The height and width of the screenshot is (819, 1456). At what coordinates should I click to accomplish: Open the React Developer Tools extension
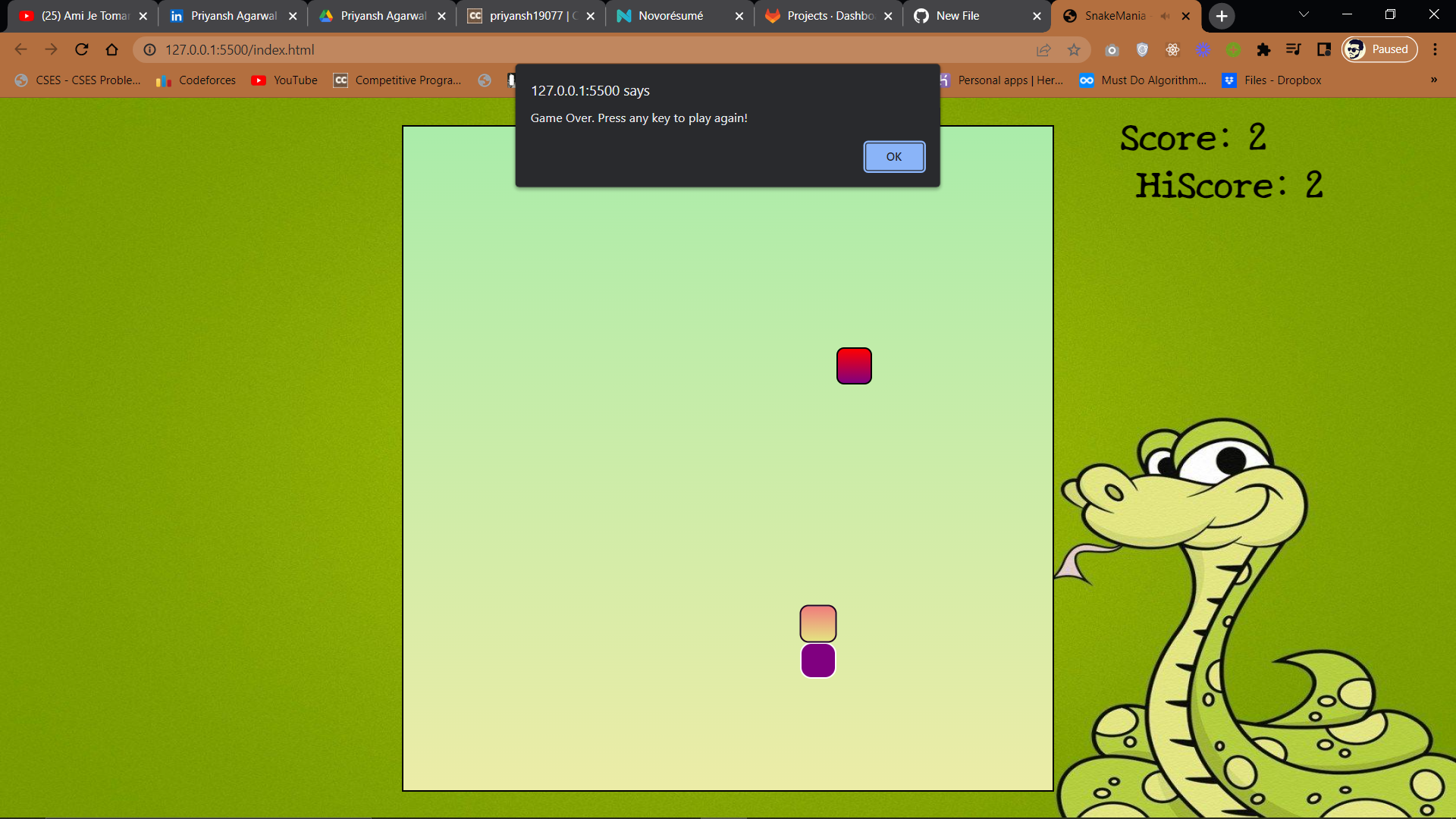[x=1172, y=49]
